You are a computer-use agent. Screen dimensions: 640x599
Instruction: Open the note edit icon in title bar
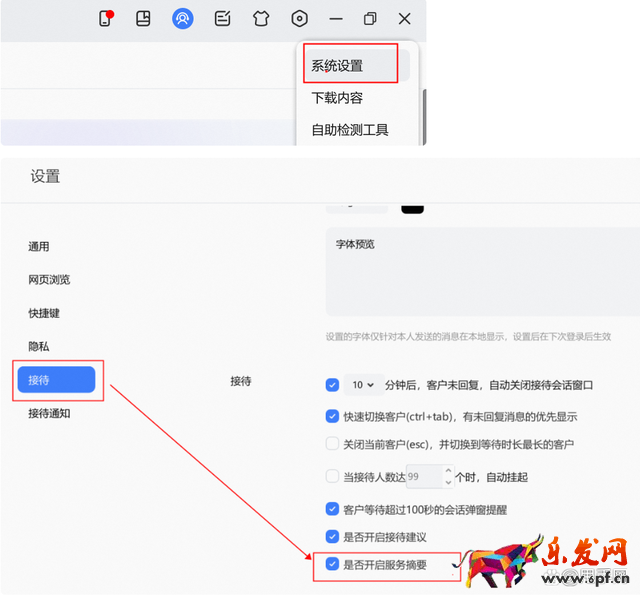point(223,18)
